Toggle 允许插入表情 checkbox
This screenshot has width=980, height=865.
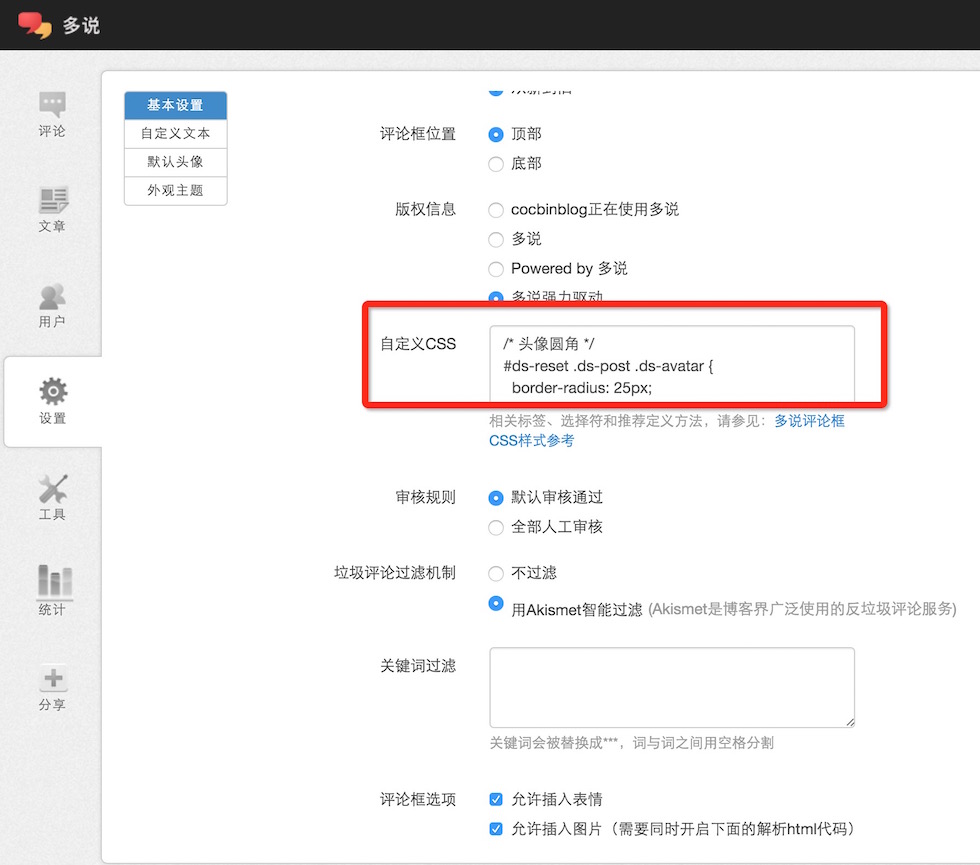point(496,799)
